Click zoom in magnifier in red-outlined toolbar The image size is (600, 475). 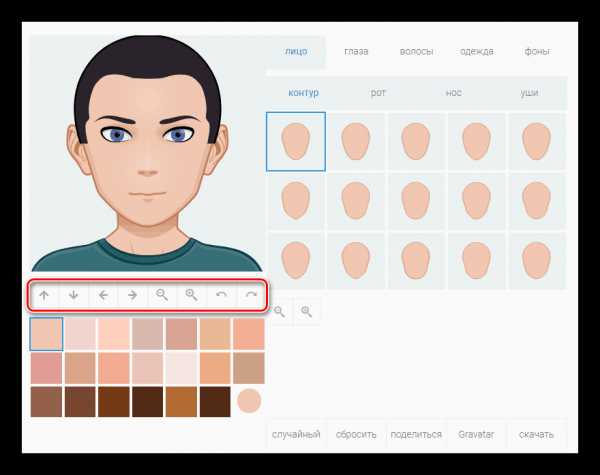(x=191, y=295)
